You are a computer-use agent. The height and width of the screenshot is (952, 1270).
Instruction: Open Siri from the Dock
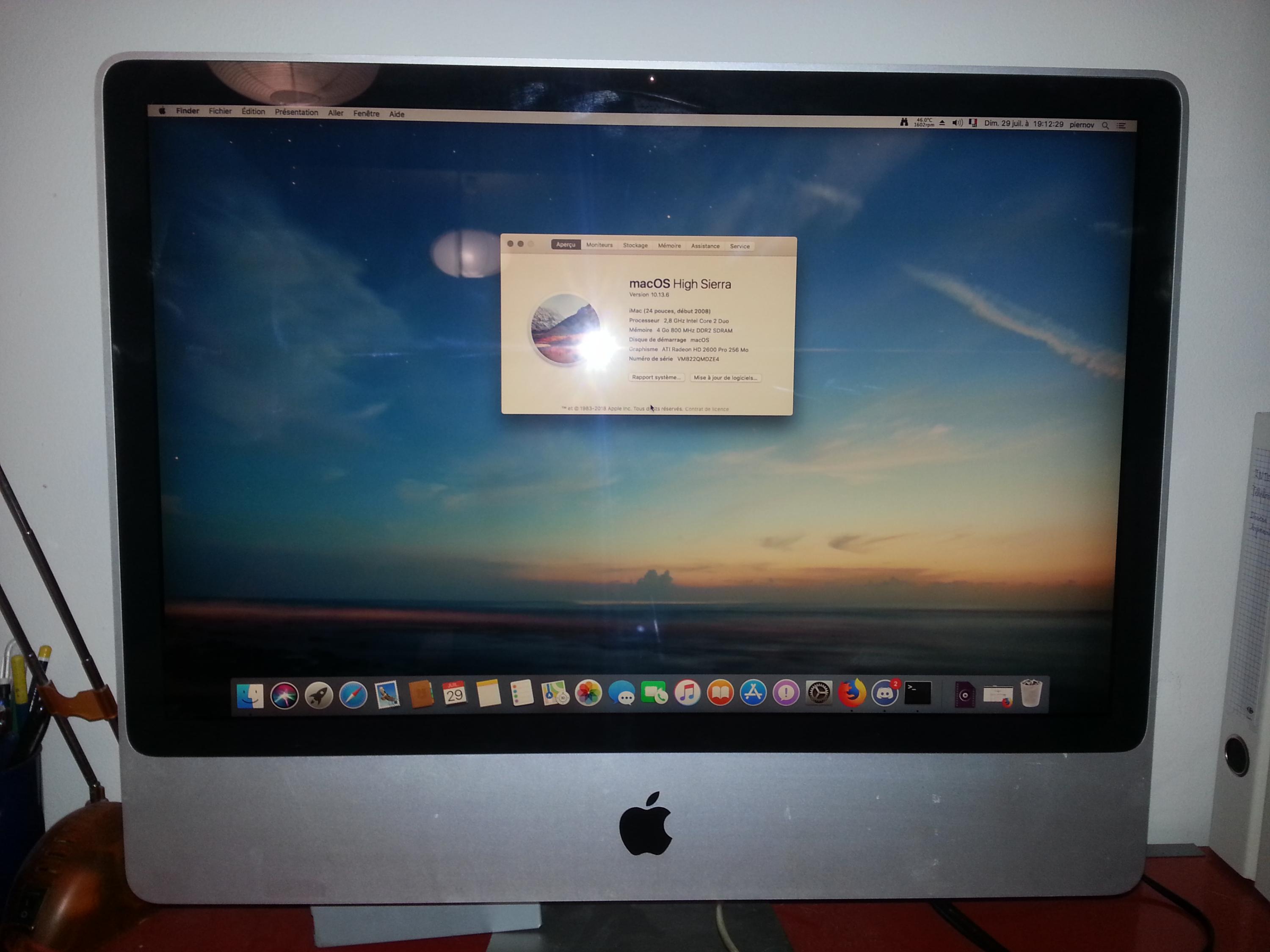(x=284, y=696)
